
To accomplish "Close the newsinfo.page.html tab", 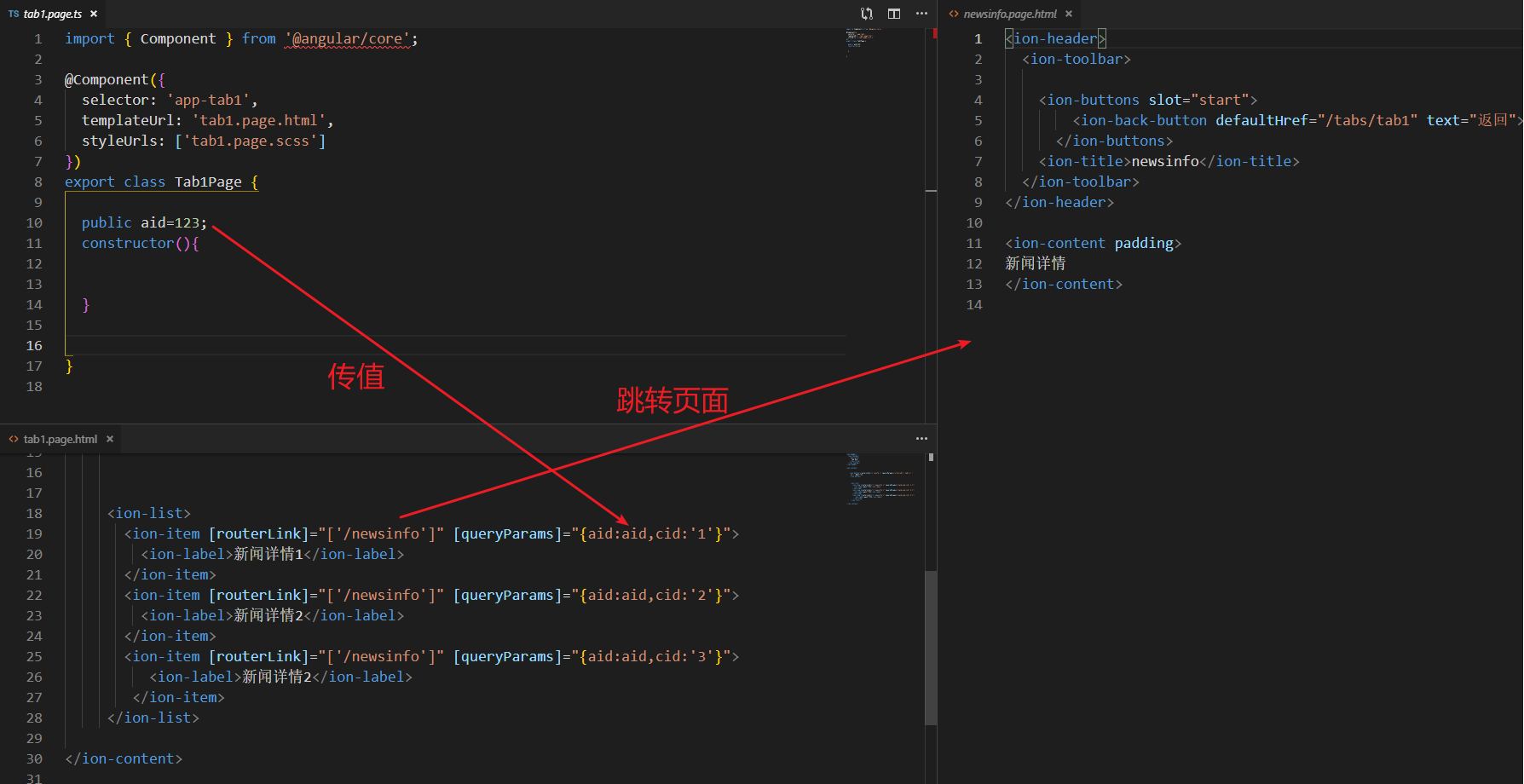I will (x=1069, y=14).
